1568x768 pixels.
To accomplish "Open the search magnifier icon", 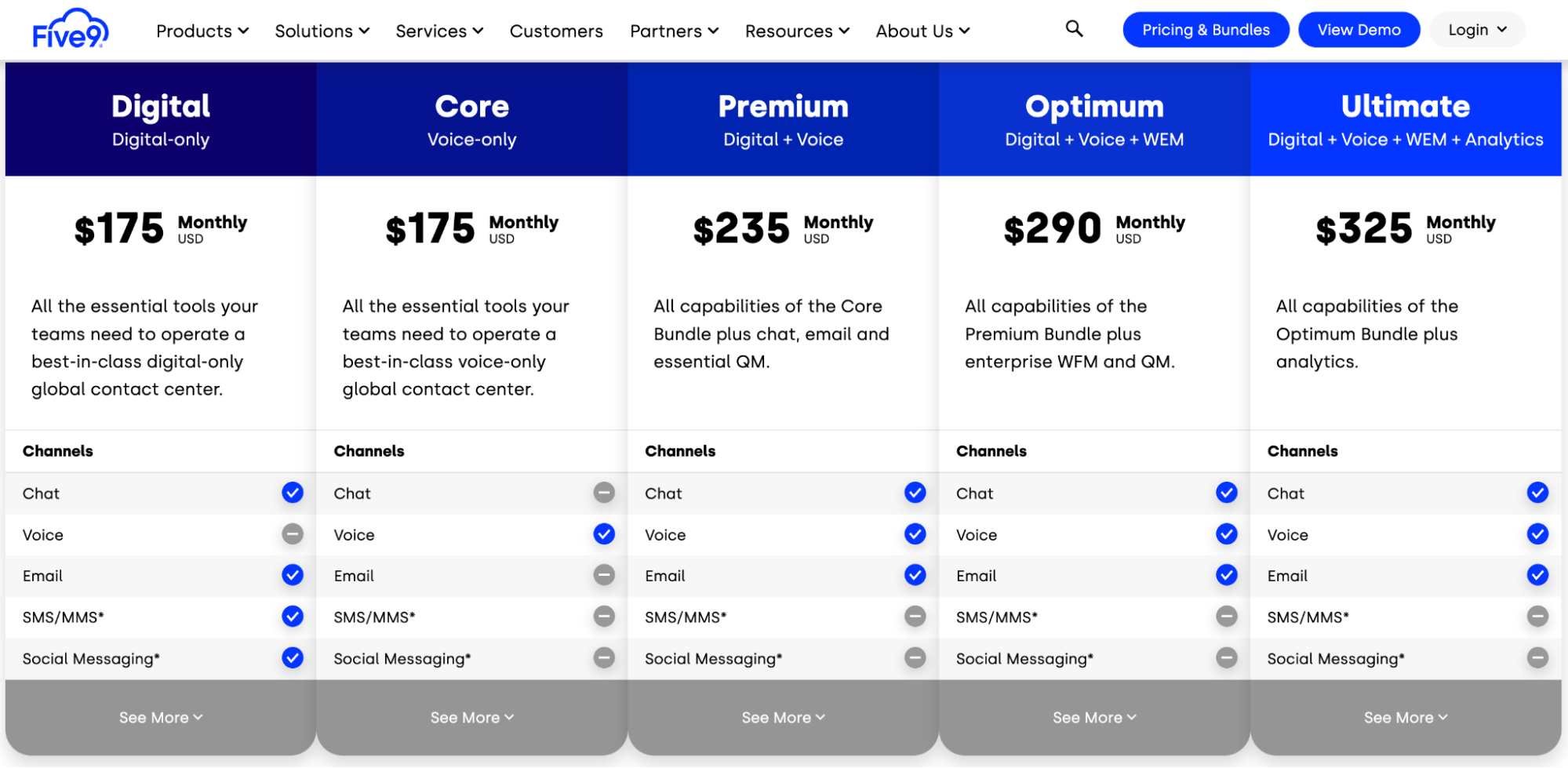I will tap(1074, 29).
